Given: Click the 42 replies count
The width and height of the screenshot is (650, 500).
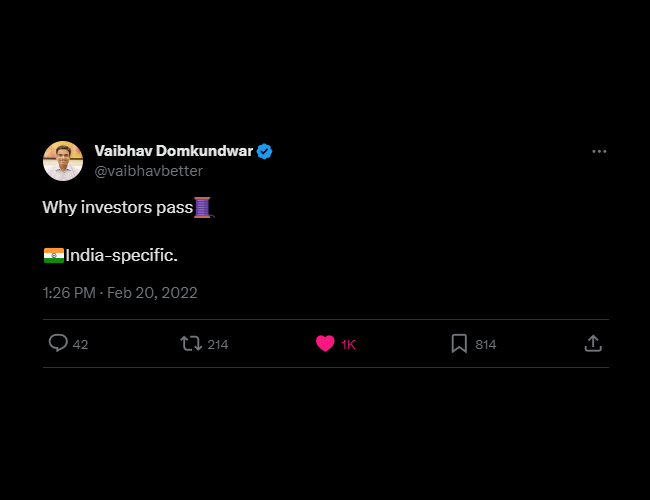Looking at the screenshot, I should click(81, 345).
